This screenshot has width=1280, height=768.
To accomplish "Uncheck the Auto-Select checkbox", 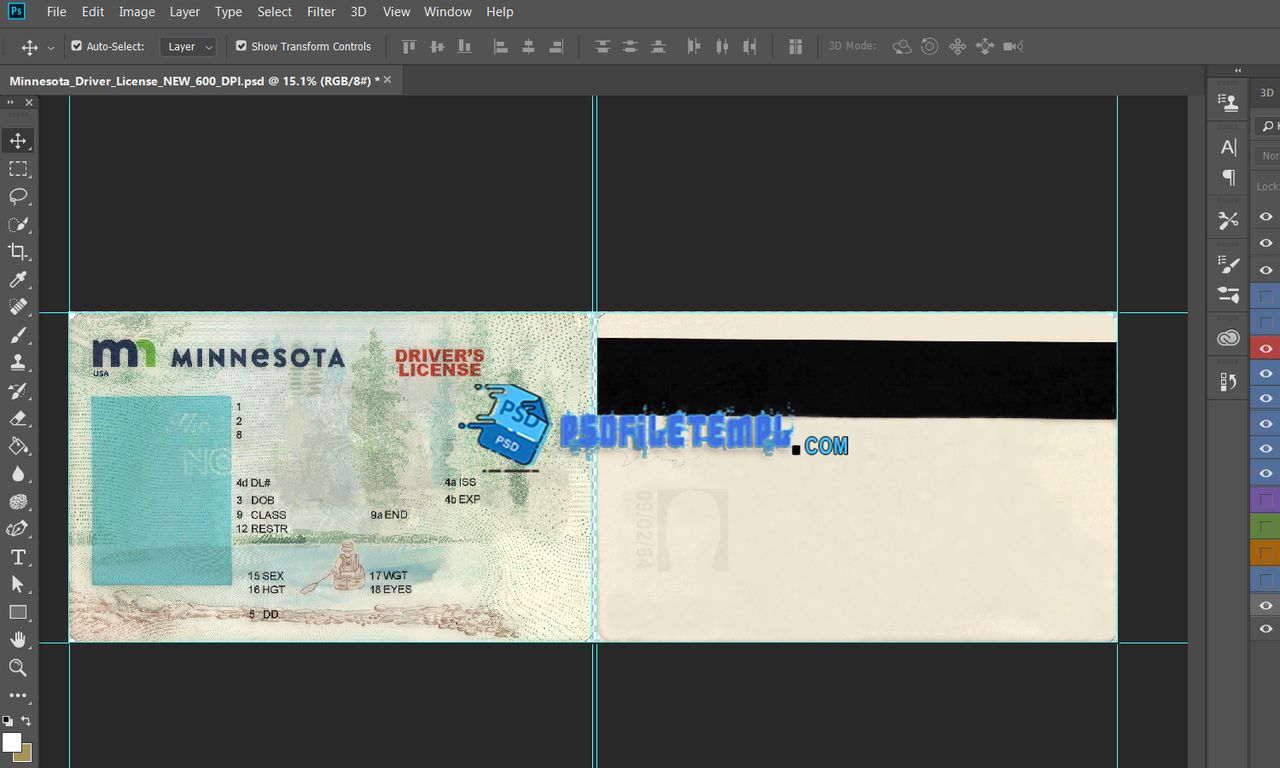I will (77, 46).
